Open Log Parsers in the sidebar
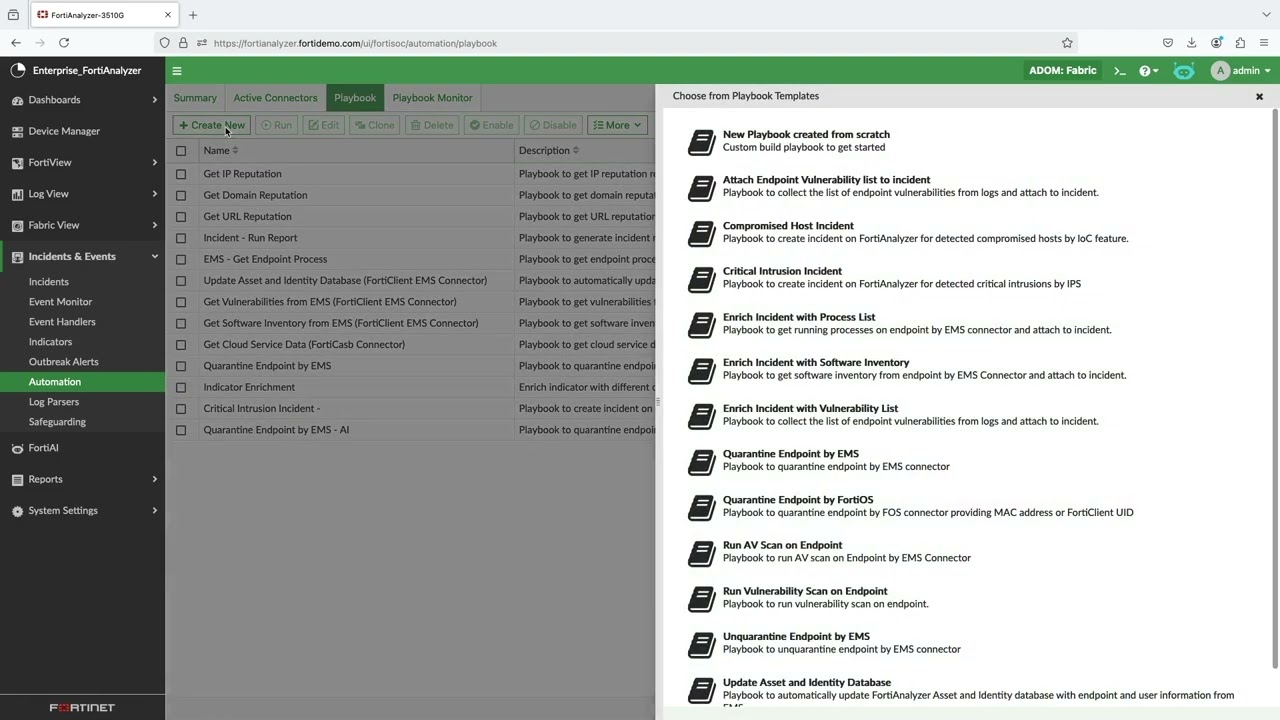The width and height of the screenshot is (1280, 720). pyautogui.click(x=54, y=402)
